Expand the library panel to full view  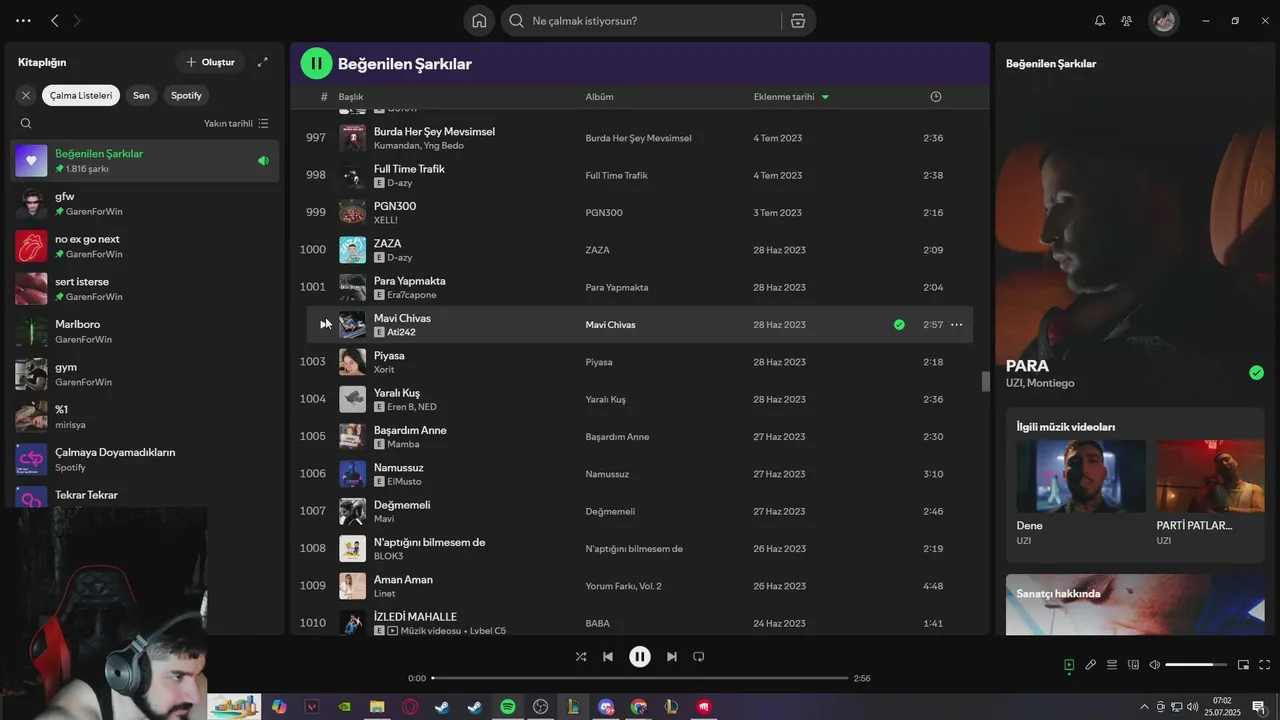tap(262, 62)
